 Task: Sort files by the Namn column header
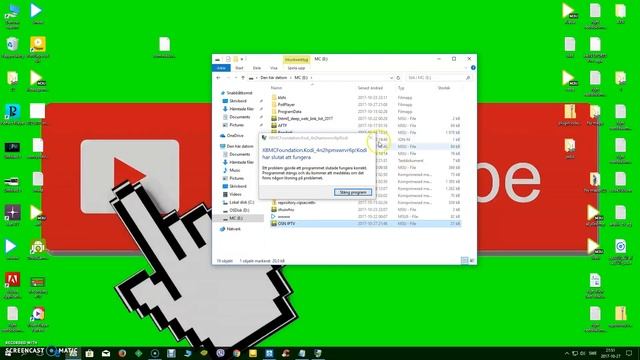(276, 88)
